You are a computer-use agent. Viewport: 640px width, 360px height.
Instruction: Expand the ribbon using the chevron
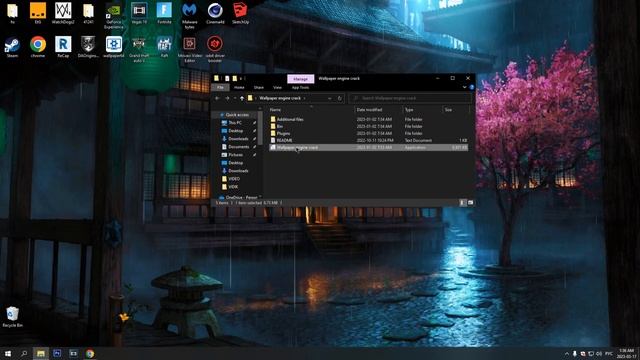[464, 87]
